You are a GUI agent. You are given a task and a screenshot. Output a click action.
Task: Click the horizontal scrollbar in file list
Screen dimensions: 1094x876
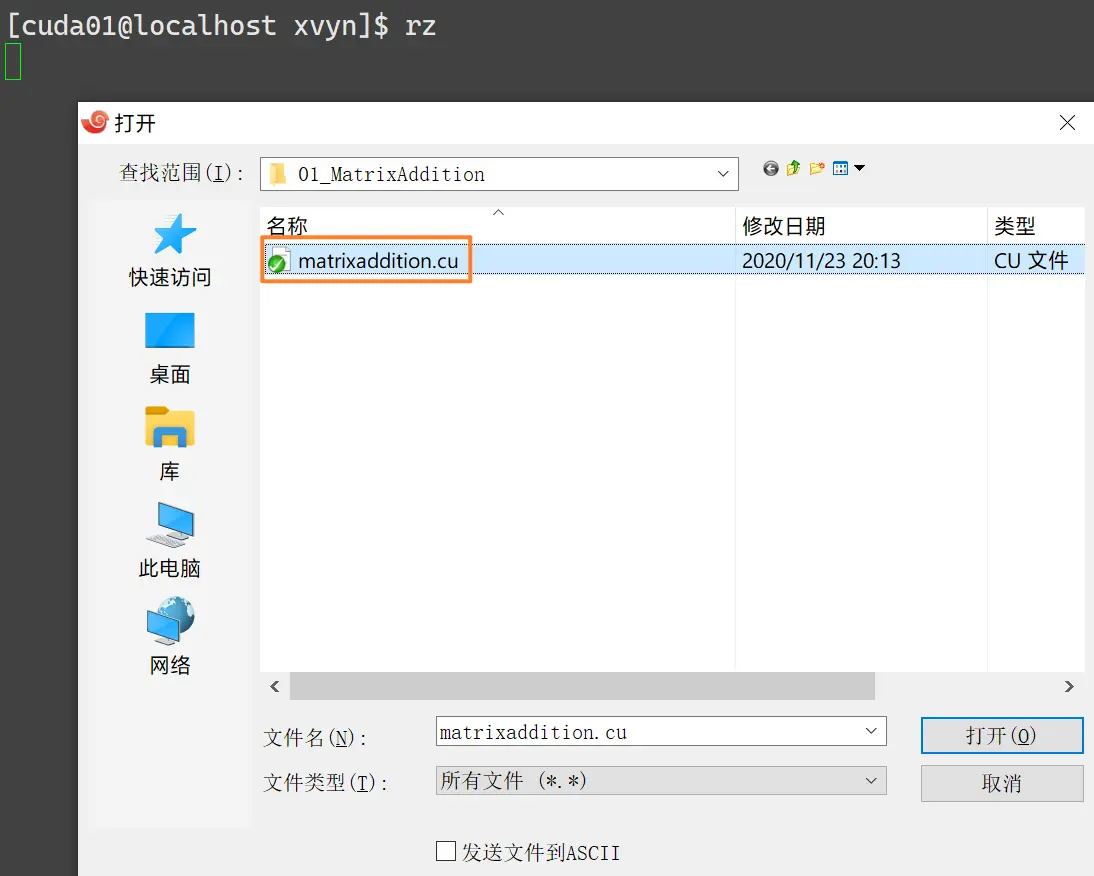pyautogui.click(x=582, y=686)
